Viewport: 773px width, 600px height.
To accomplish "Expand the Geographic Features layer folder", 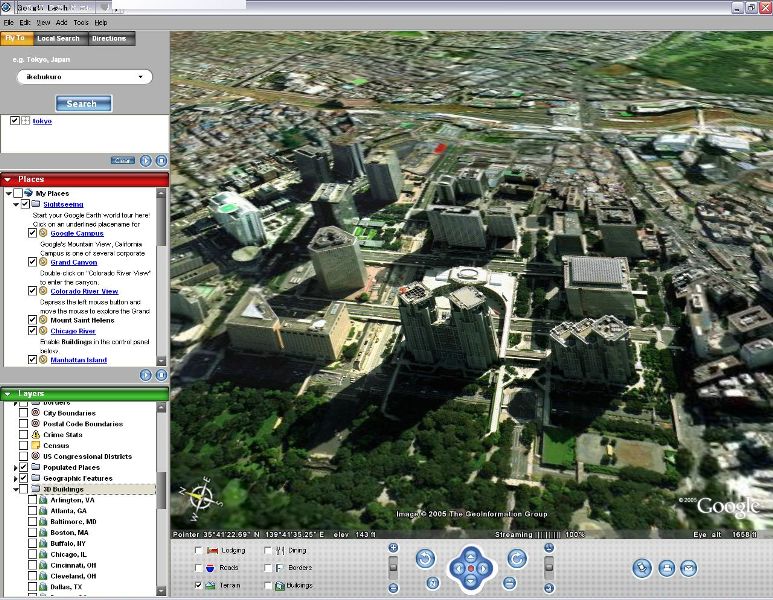I will pyautogui.click(x=15, y=478).
